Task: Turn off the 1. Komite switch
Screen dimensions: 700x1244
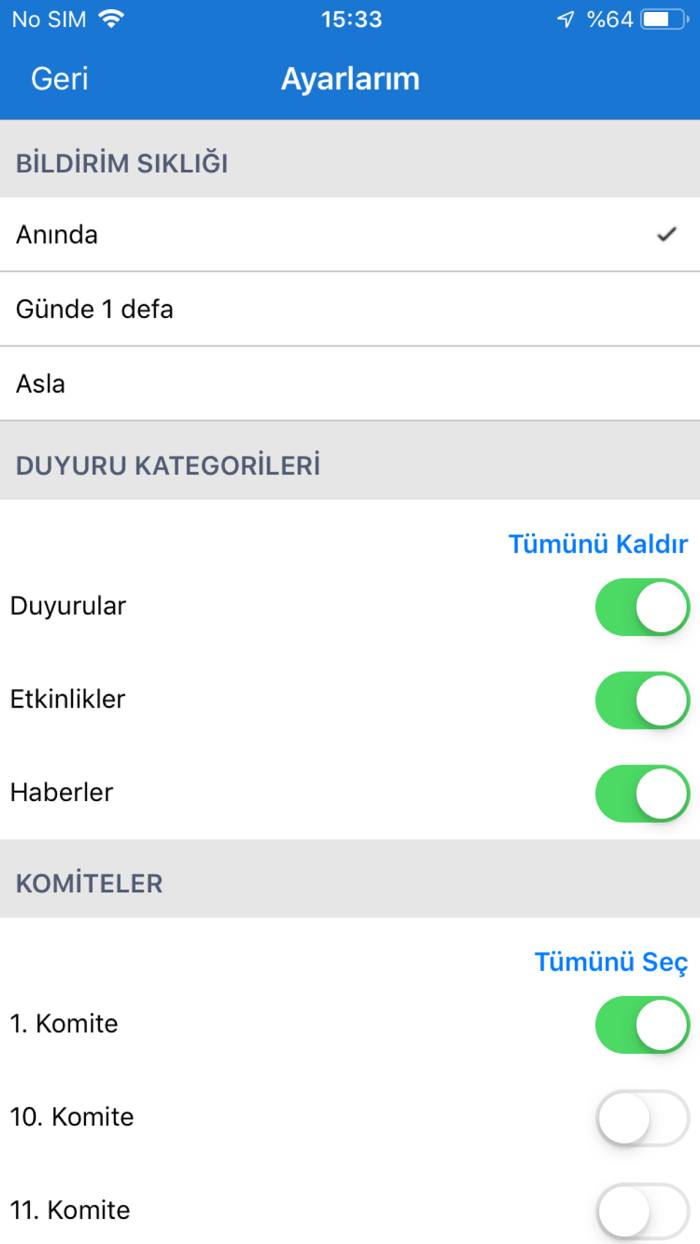Action: pos(641,1024)
